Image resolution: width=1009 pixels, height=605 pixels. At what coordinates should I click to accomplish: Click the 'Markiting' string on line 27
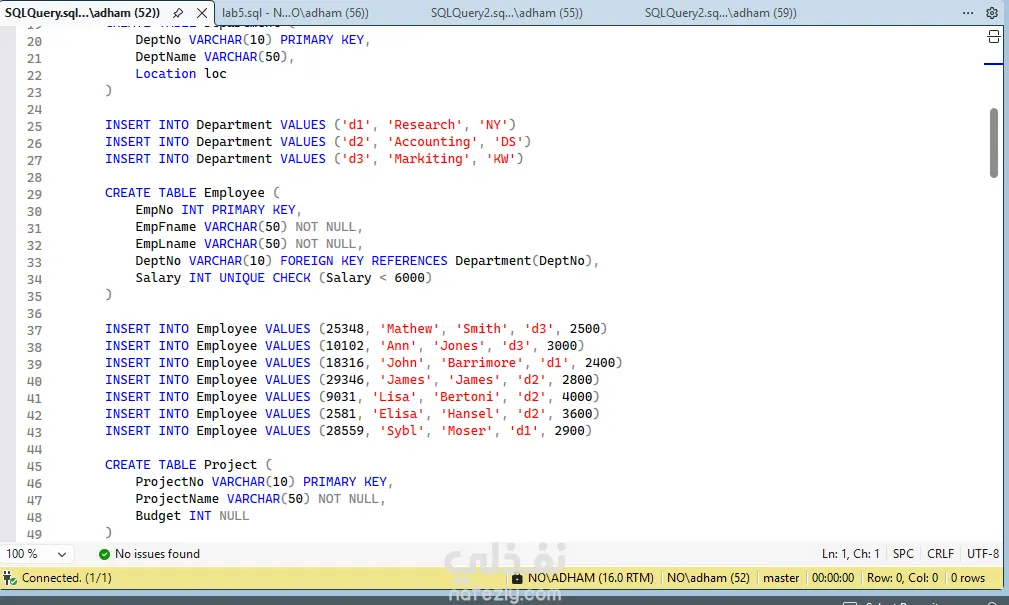429,159
